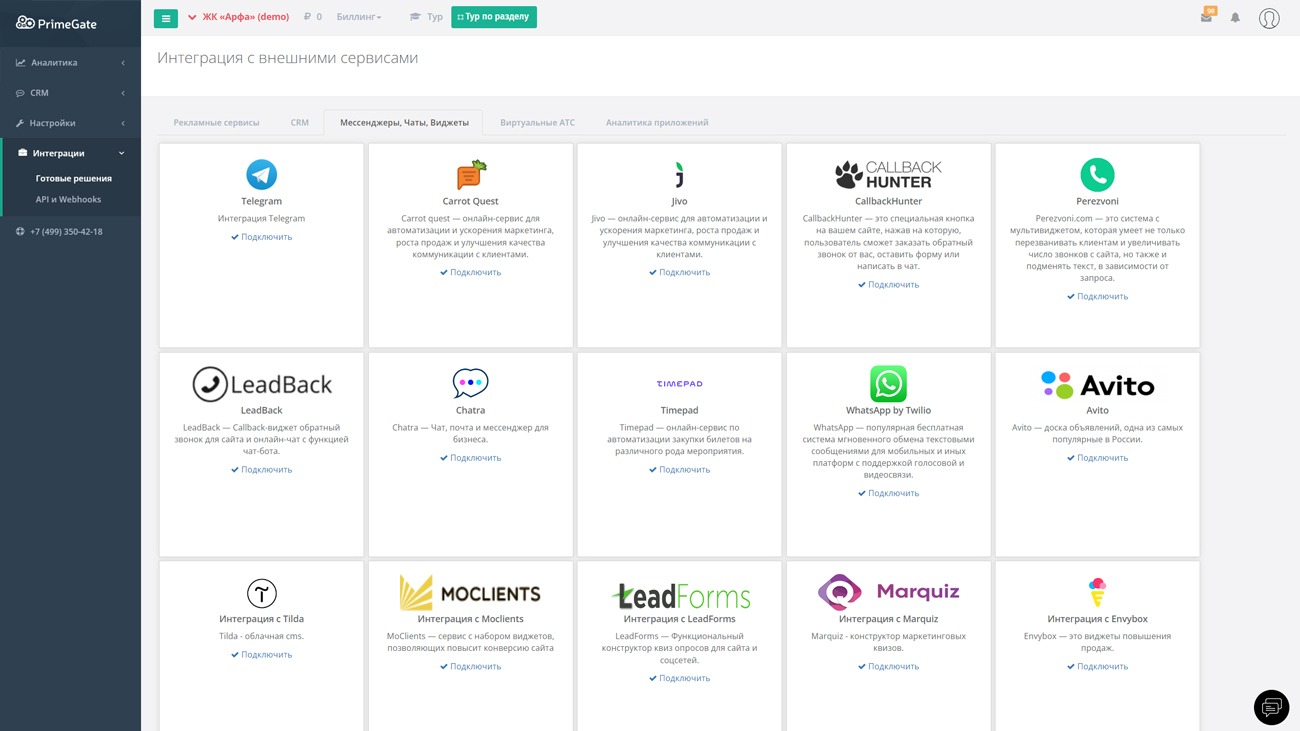Click the Tilda logo icon

[x=261, y=593]
